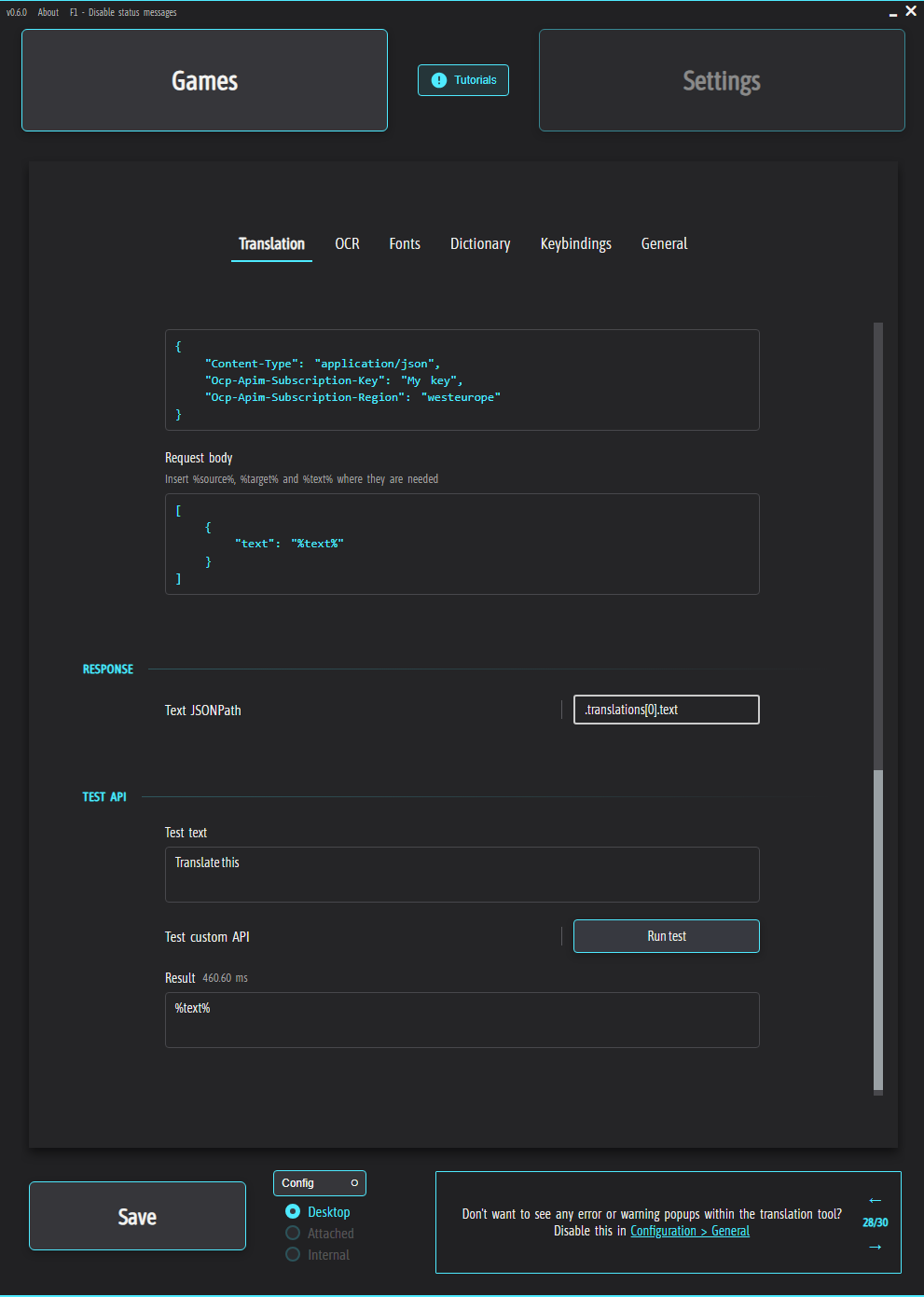Click the 460.60 ms result time

[225, 978]
